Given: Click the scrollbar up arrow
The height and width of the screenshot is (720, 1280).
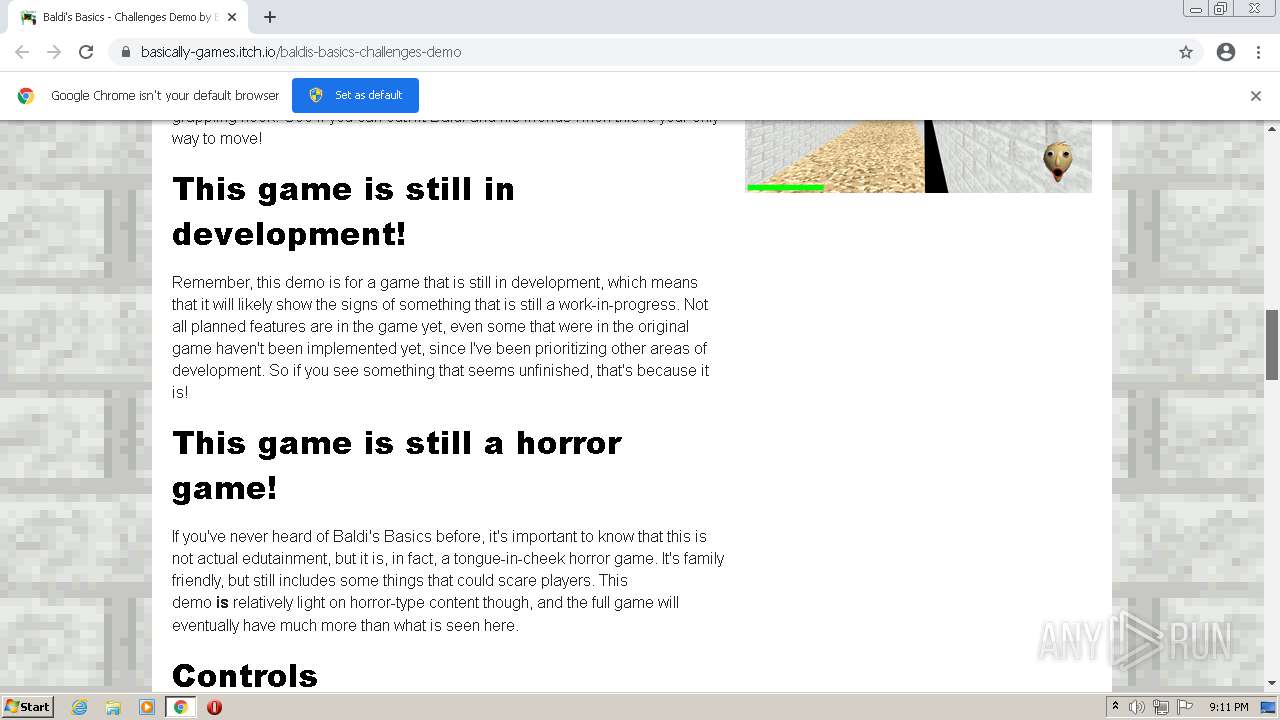Looking at the screenshot, I should pyautogui.click(x=1272, y=128).
